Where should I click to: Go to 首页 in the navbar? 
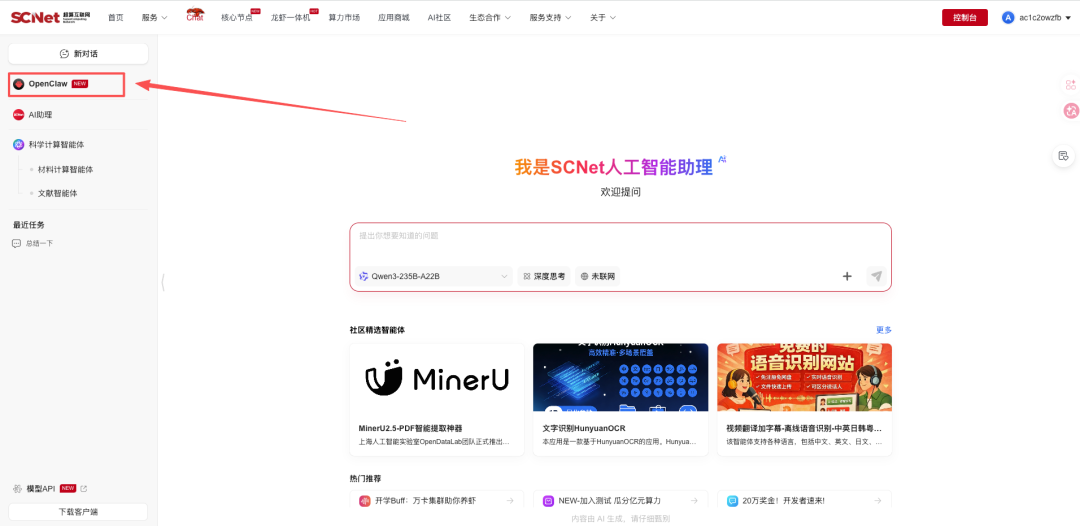116,18
